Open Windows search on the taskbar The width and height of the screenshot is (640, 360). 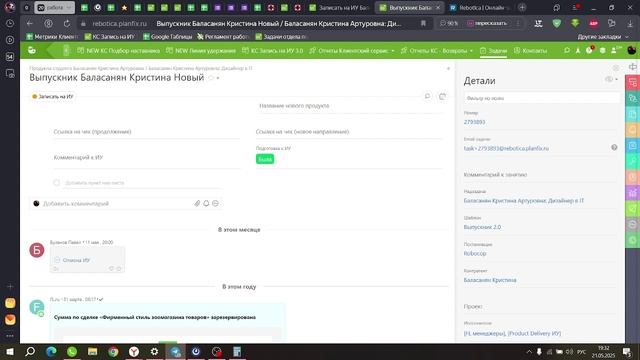[x=30, y=351]
